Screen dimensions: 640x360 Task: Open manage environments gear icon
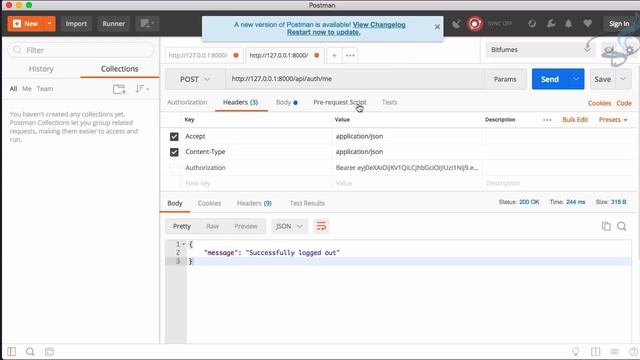pyautogui.click(x=630, y=50)
